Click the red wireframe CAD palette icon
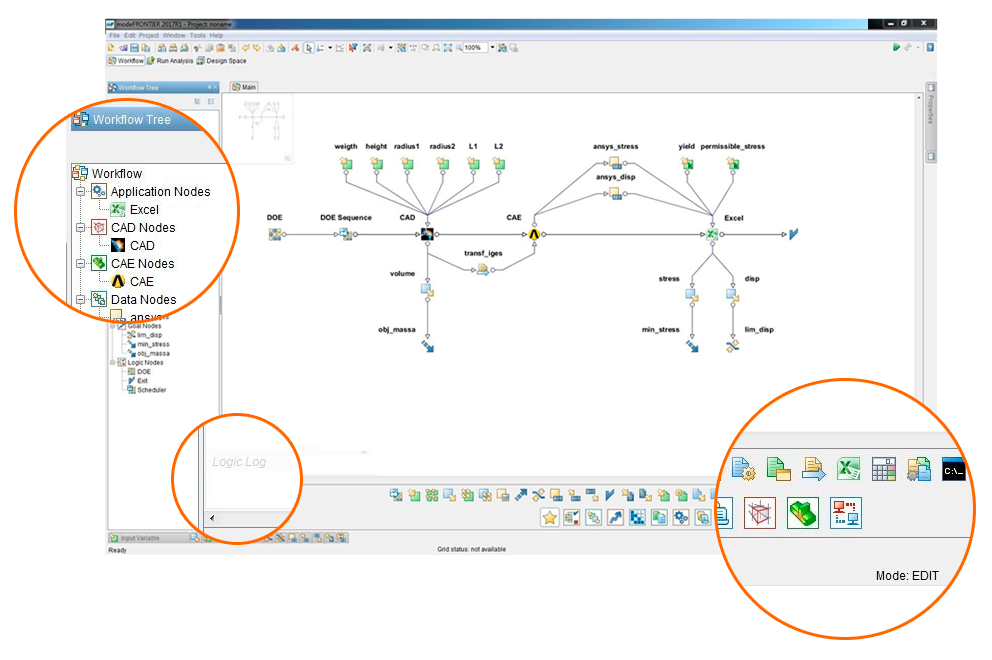 (x=760, y=513)
